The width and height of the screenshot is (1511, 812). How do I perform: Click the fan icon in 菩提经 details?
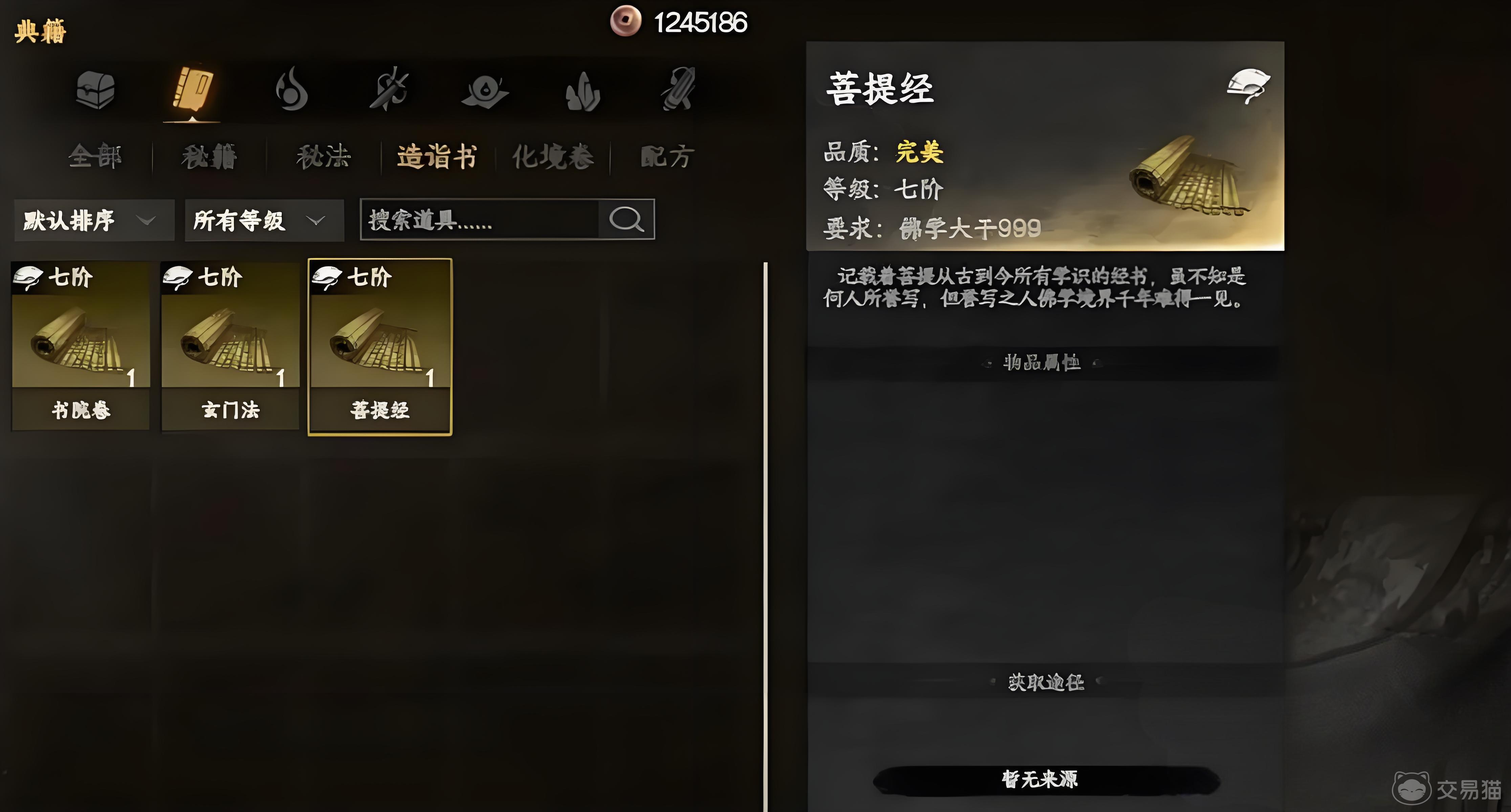tap(1248, 86)
